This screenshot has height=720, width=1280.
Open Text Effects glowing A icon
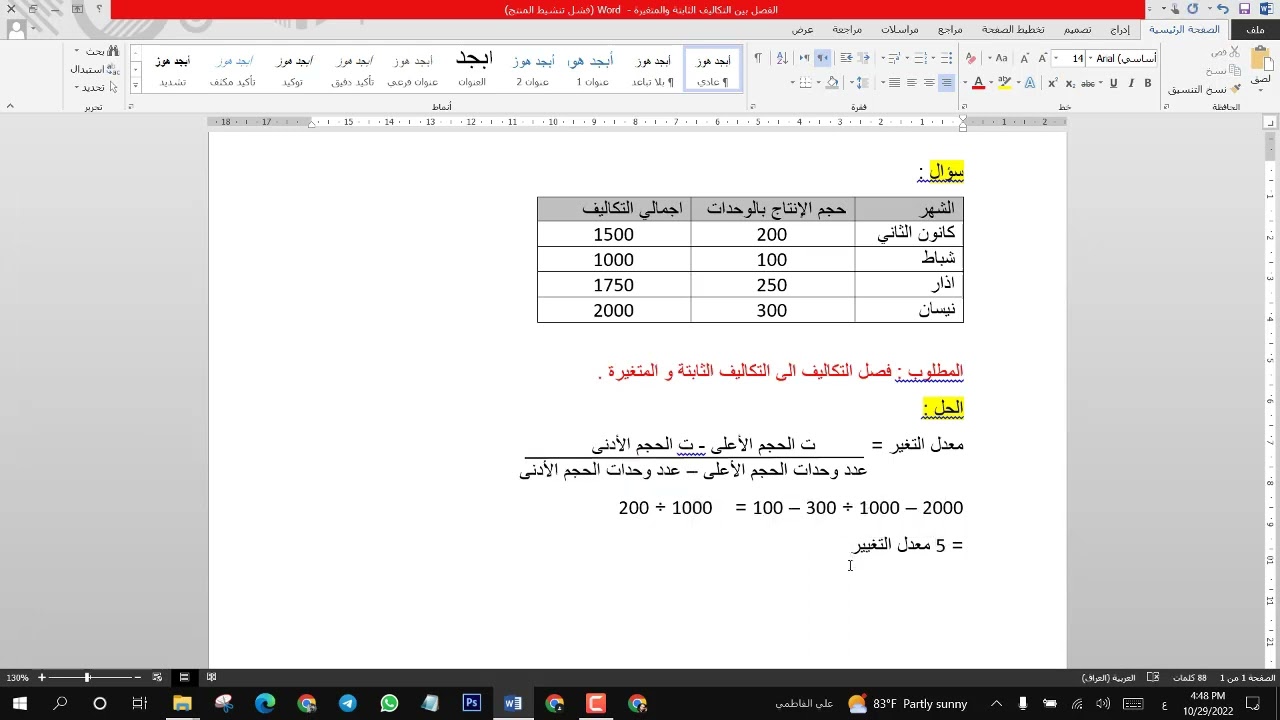click(x=1030, y=83)
